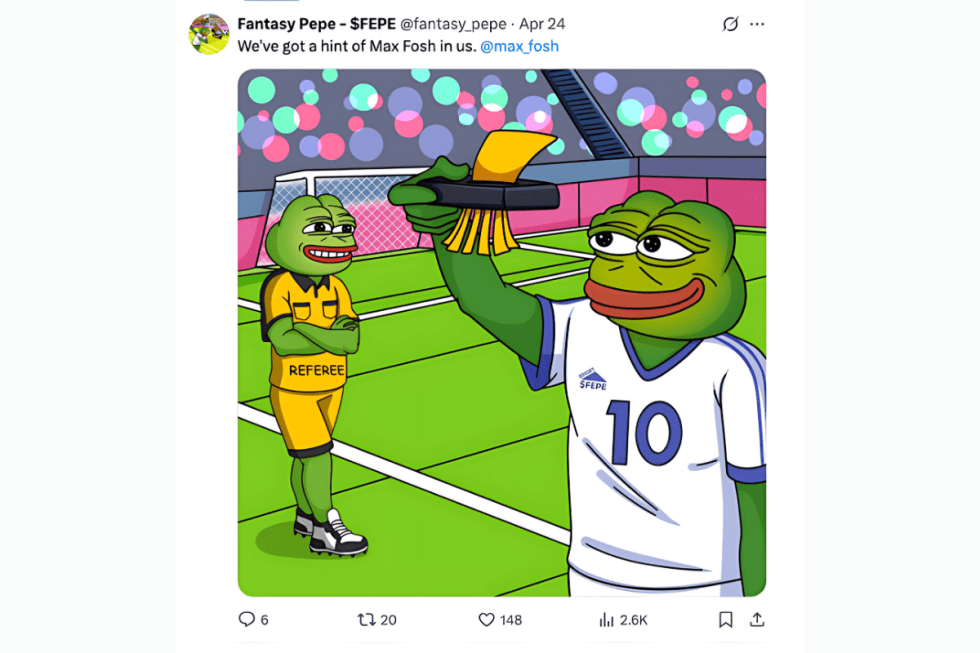Open the @max_fosh profile link
The width and height of the screenshot is (980, 653).
click(x=519, y=46)
